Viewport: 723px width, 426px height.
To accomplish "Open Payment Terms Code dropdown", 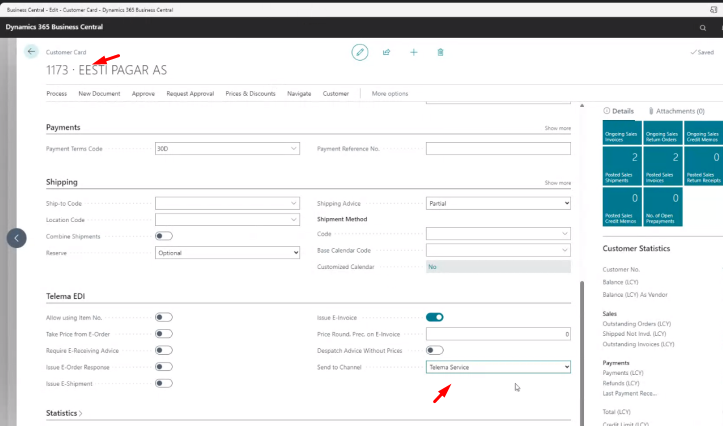I will (x=293, y=148).
